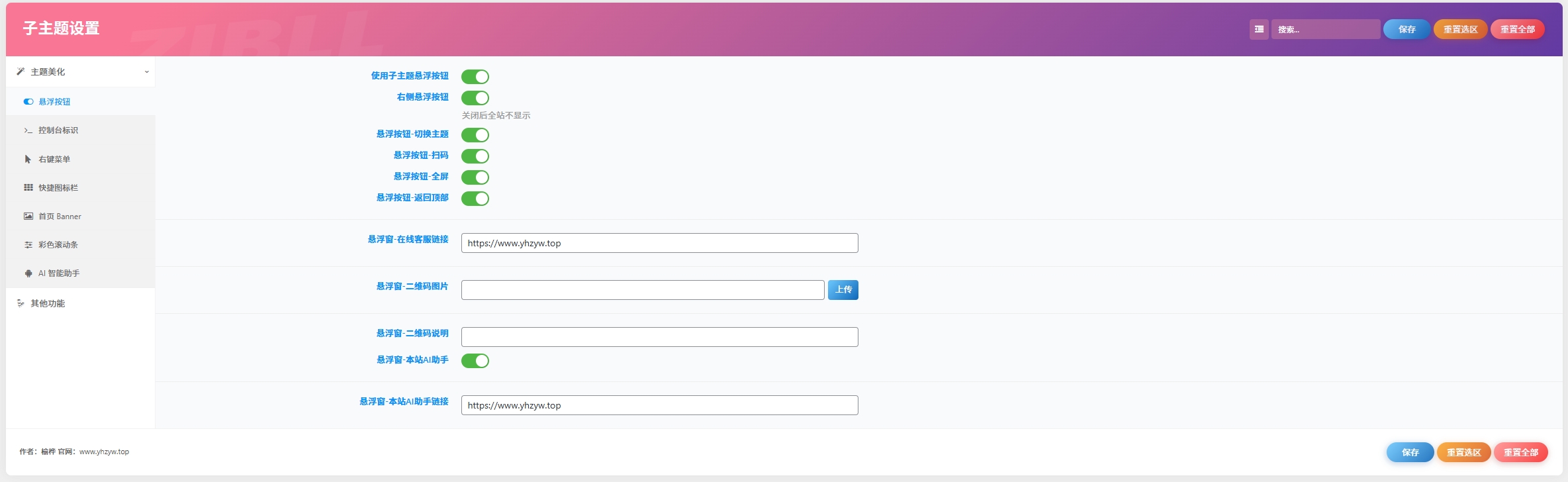
Task: Select 悬浮按钮 in the sidebar
Action: click(54, 102)
